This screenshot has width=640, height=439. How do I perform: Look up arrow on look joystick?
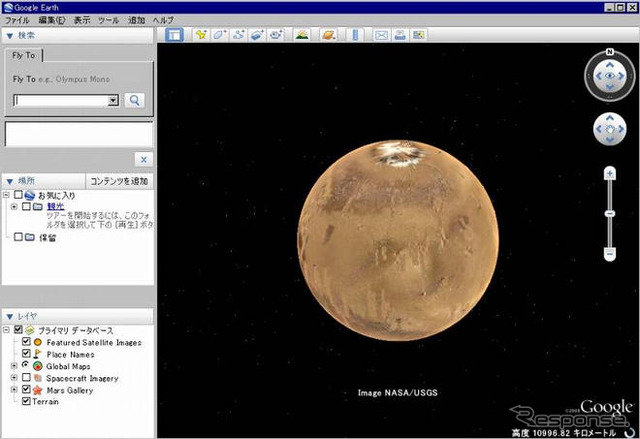tap(610, 64)
